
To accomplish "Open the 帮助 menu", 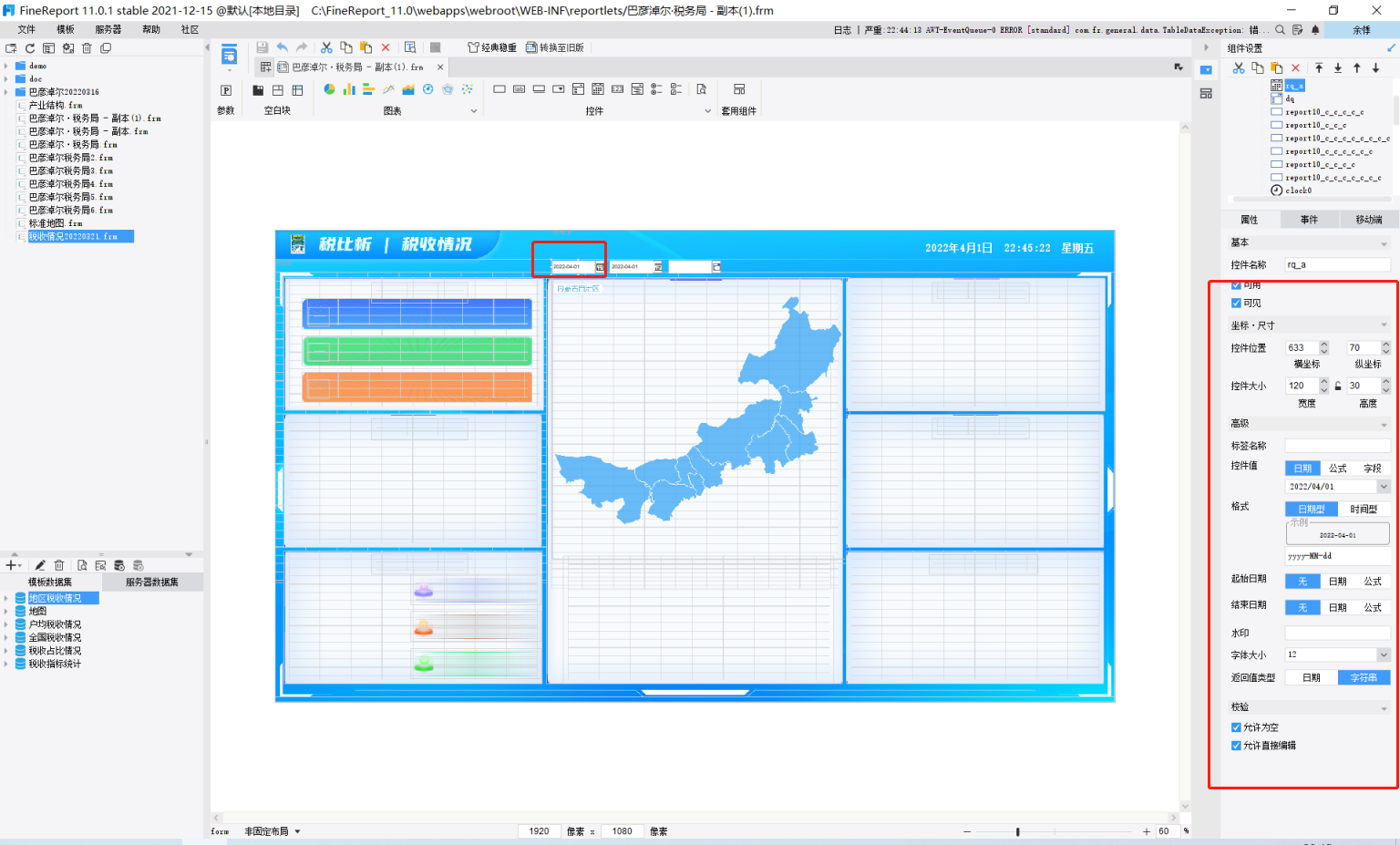I will coord(151,30).
